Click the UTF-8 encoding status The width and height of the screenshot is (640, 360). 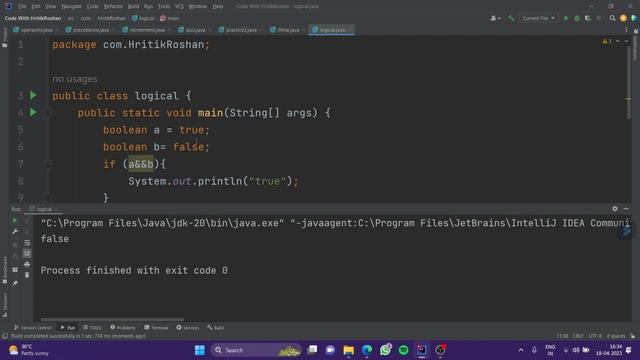595,336
